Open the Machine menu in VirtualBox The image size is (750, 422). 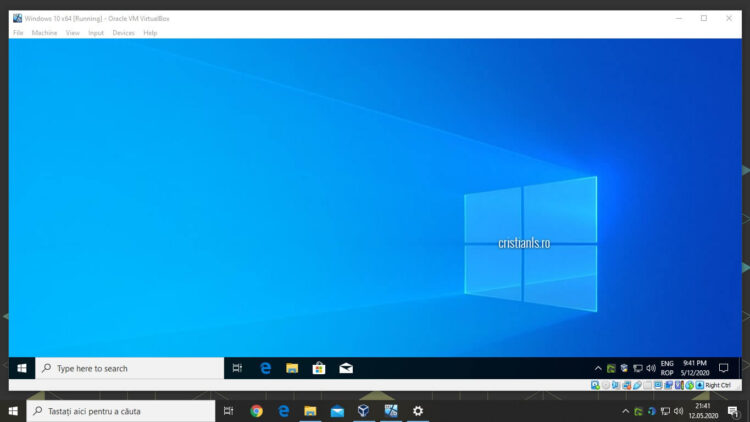tap(44, 33)
